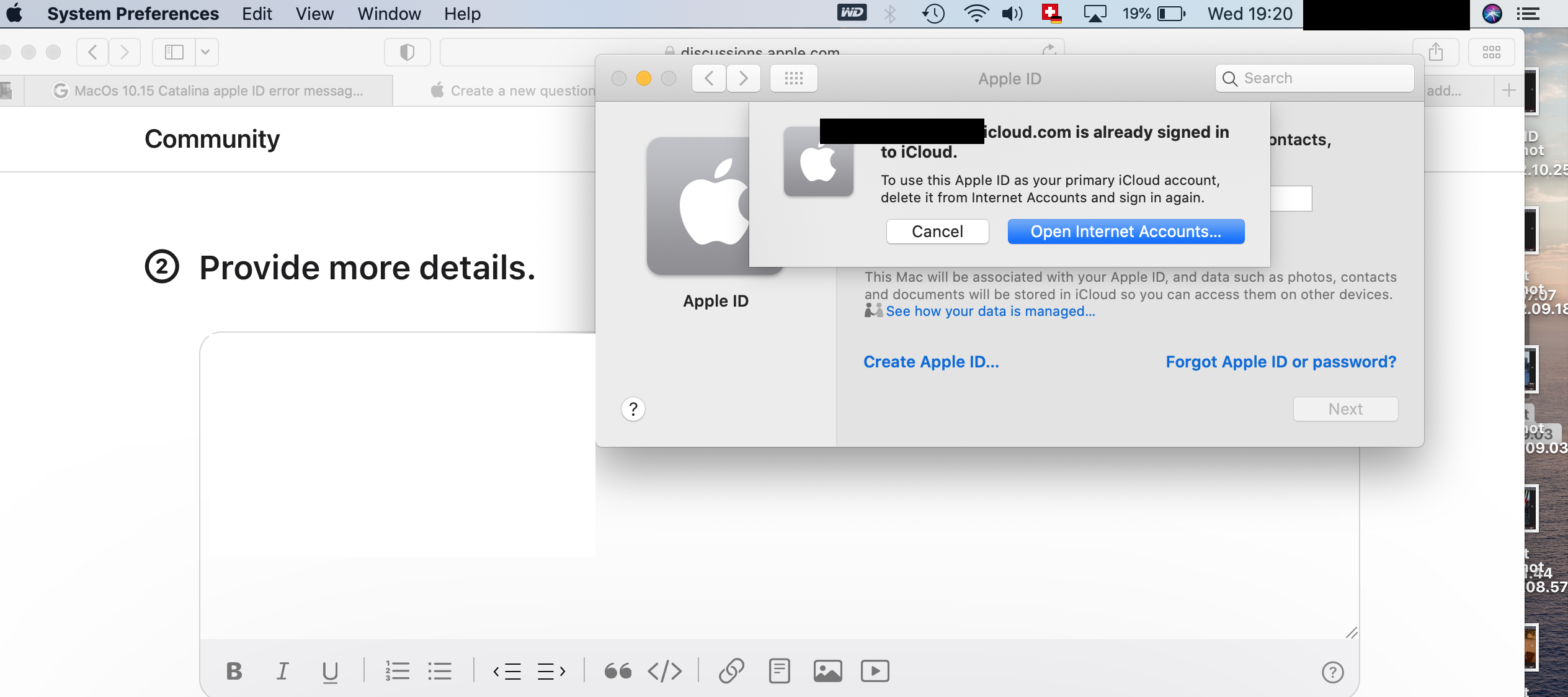Click the help question mark in Apple ID pane
The height and width of the screenshot is (697, 1568).
pyautogui.click(x=633, y=409)
